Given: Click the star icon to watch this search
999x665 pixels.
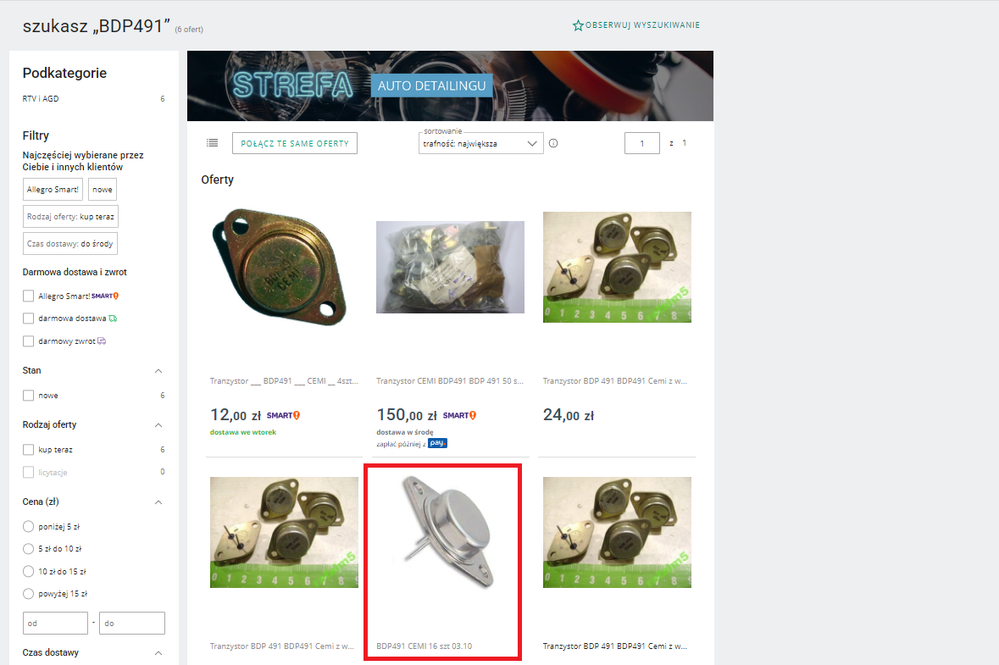Looking at the screenshot, I should (578, 25).
